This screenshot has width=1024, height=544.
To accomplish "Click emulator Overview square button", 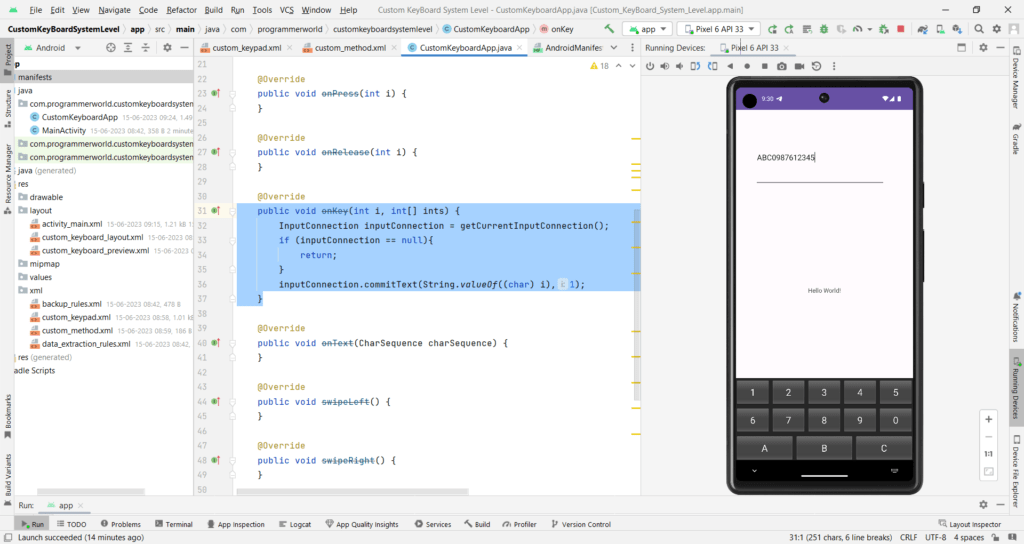I will pos(764,66).
